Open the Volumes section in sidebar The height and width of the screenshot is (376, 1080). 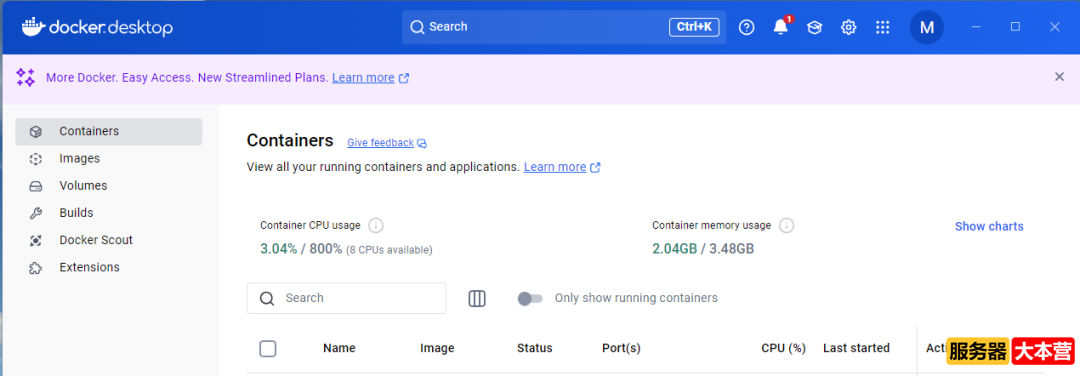pos(109,186)
